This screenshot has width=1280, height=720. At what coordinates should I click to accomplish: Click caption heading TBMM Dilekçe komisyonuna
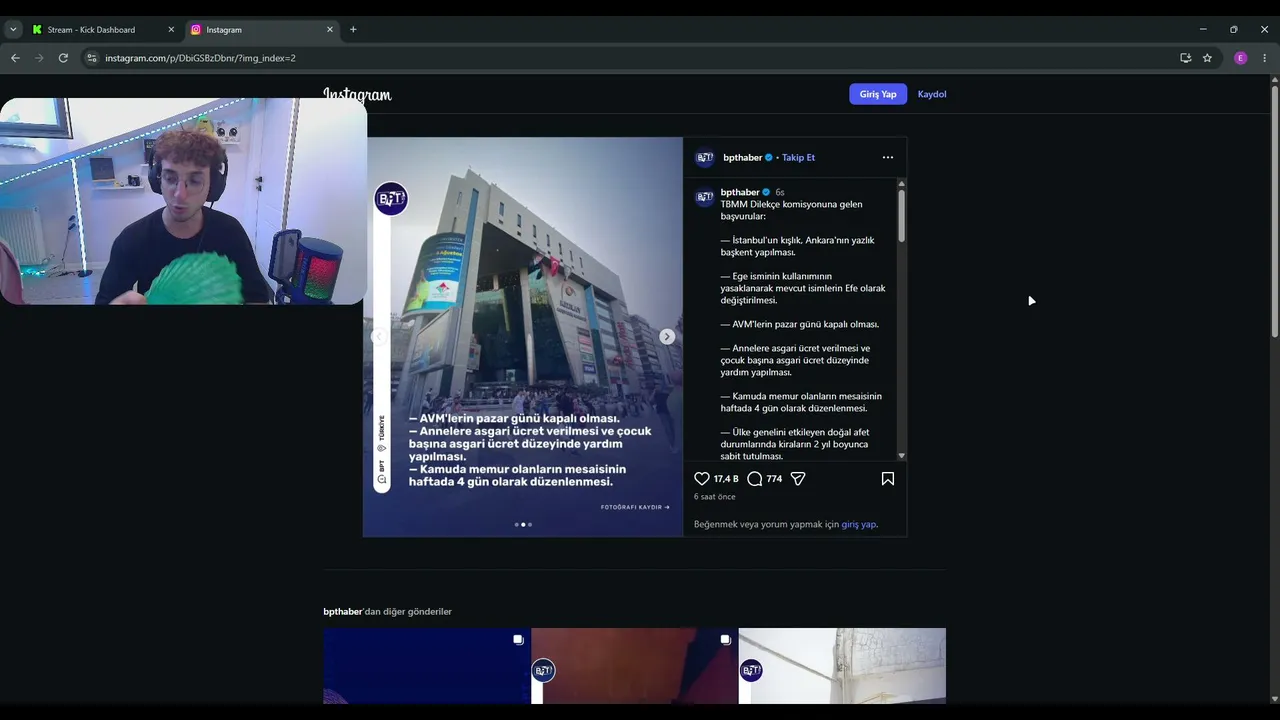click(x=792, y=210)
